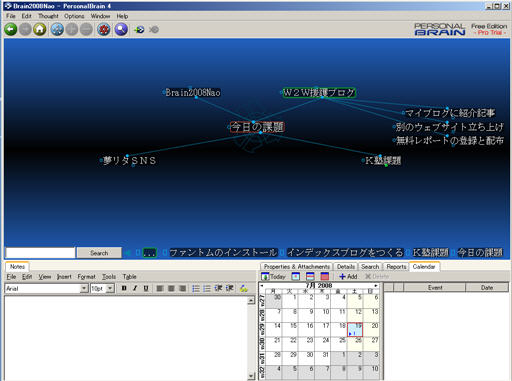Viewport: 512px width, 381px height.
Task: Click the Event column header
Action: click(x=435, y=287)
